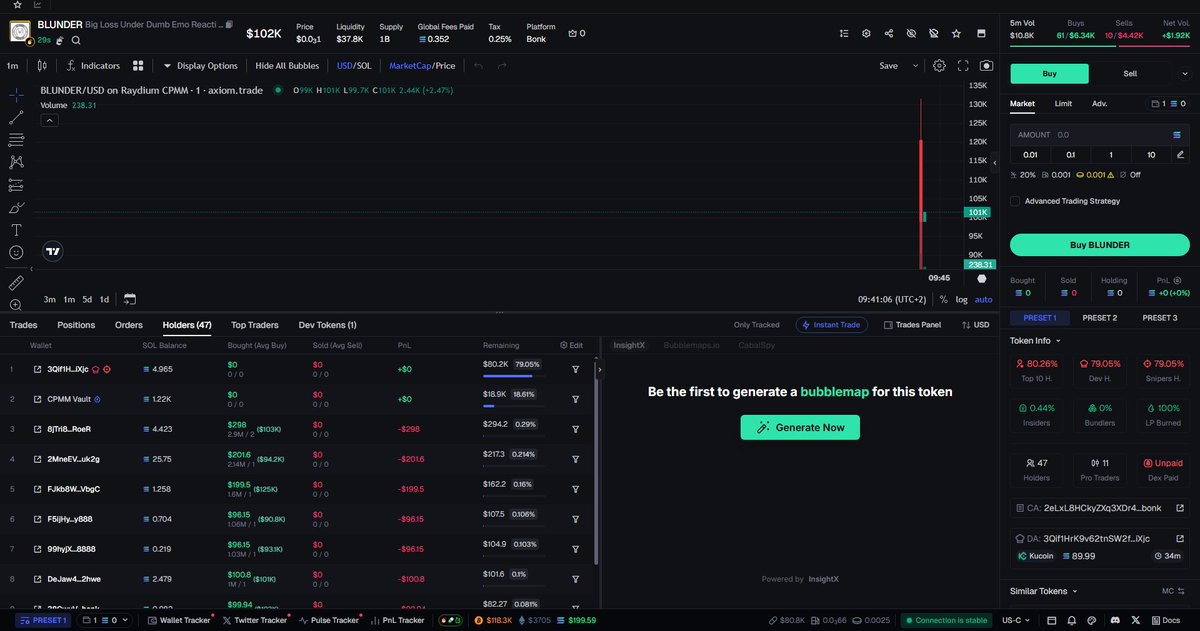Open the TradingView logo link
Screen dimensions: 1200x631
pyautogui.click(x=54, y=252)
